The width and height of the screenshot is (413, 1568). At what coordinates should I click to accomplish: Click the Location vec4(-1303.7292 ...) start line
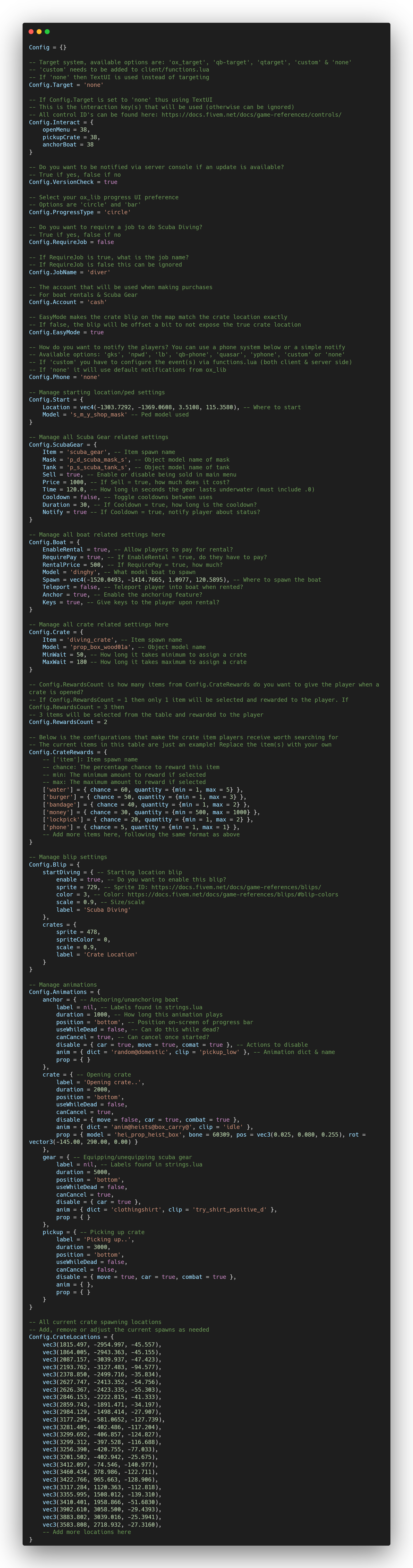tap(172, 407)
